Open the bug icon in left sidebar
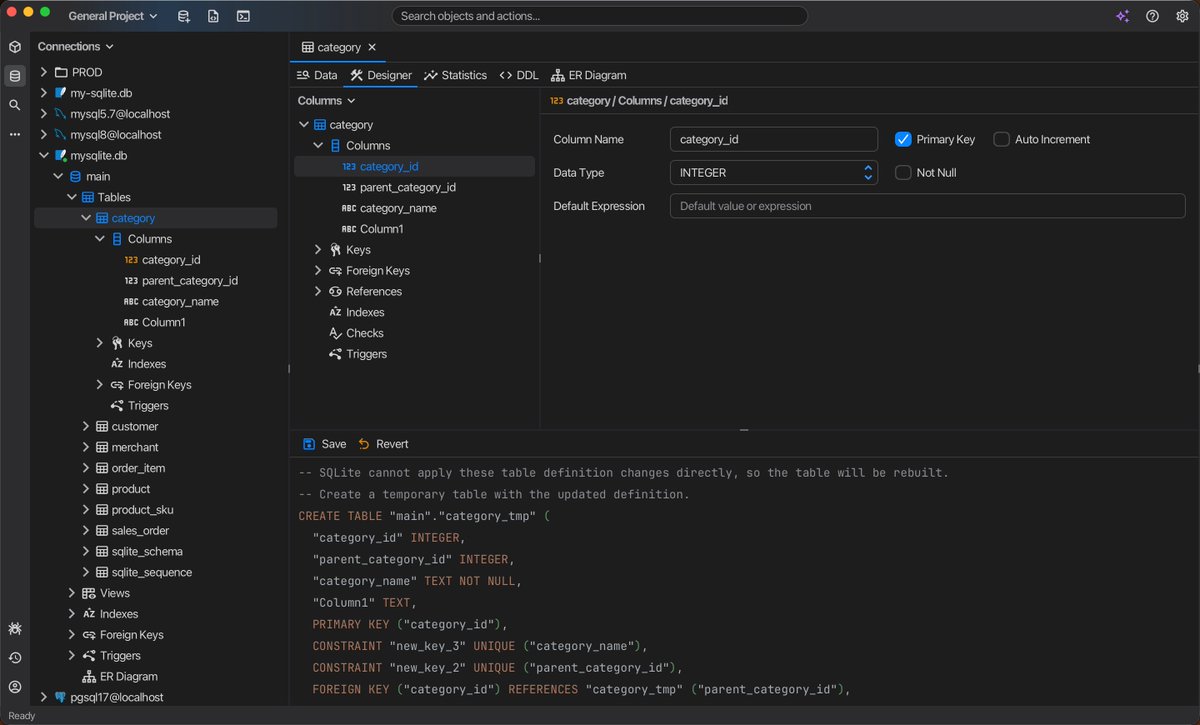 pyautogui.click(x=15, y=629)
